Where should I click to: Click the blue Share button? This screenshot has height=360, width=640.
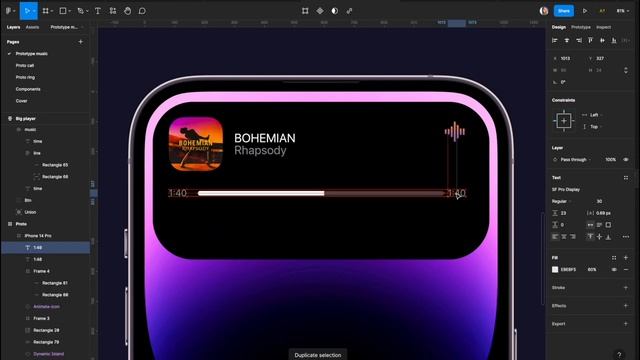coord(564,11)
